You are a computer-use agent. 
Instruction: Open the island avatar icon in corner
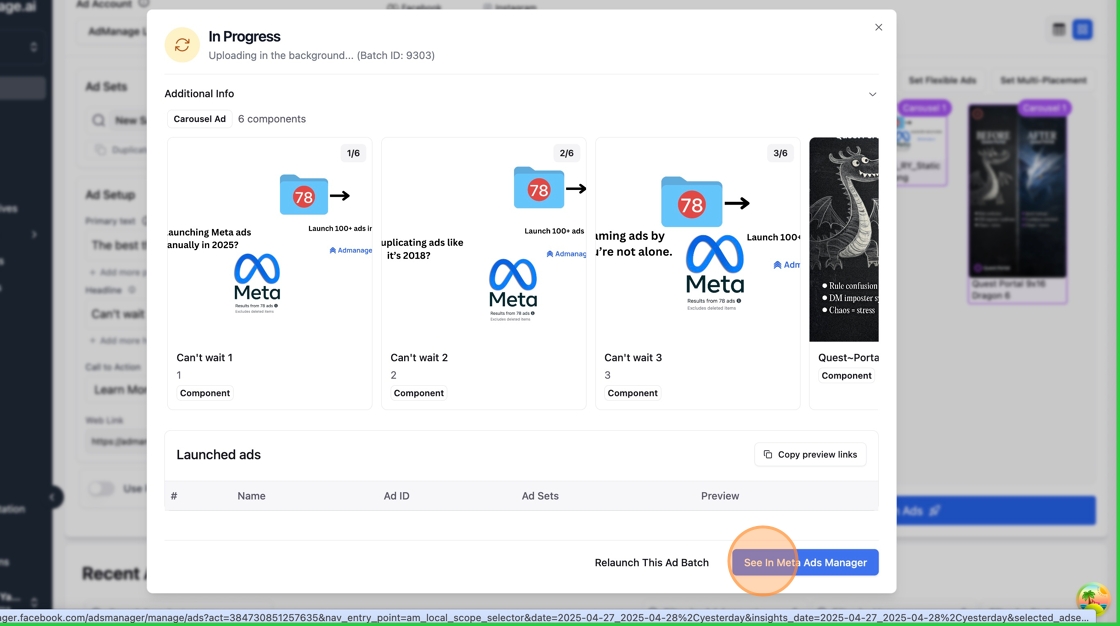[1093, 598]
